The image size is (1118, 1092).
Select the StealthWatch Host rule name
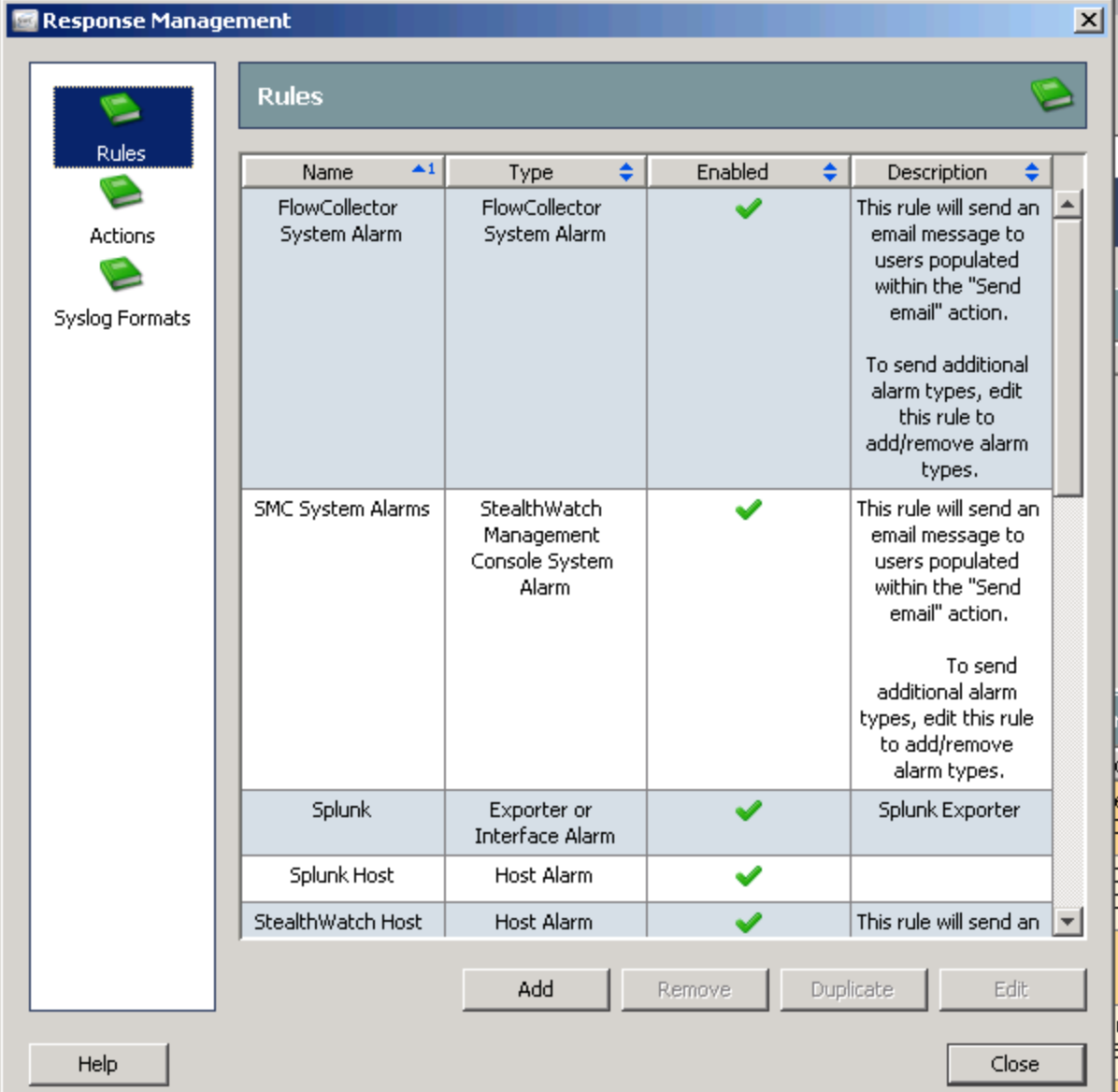[x=338, y=922]
